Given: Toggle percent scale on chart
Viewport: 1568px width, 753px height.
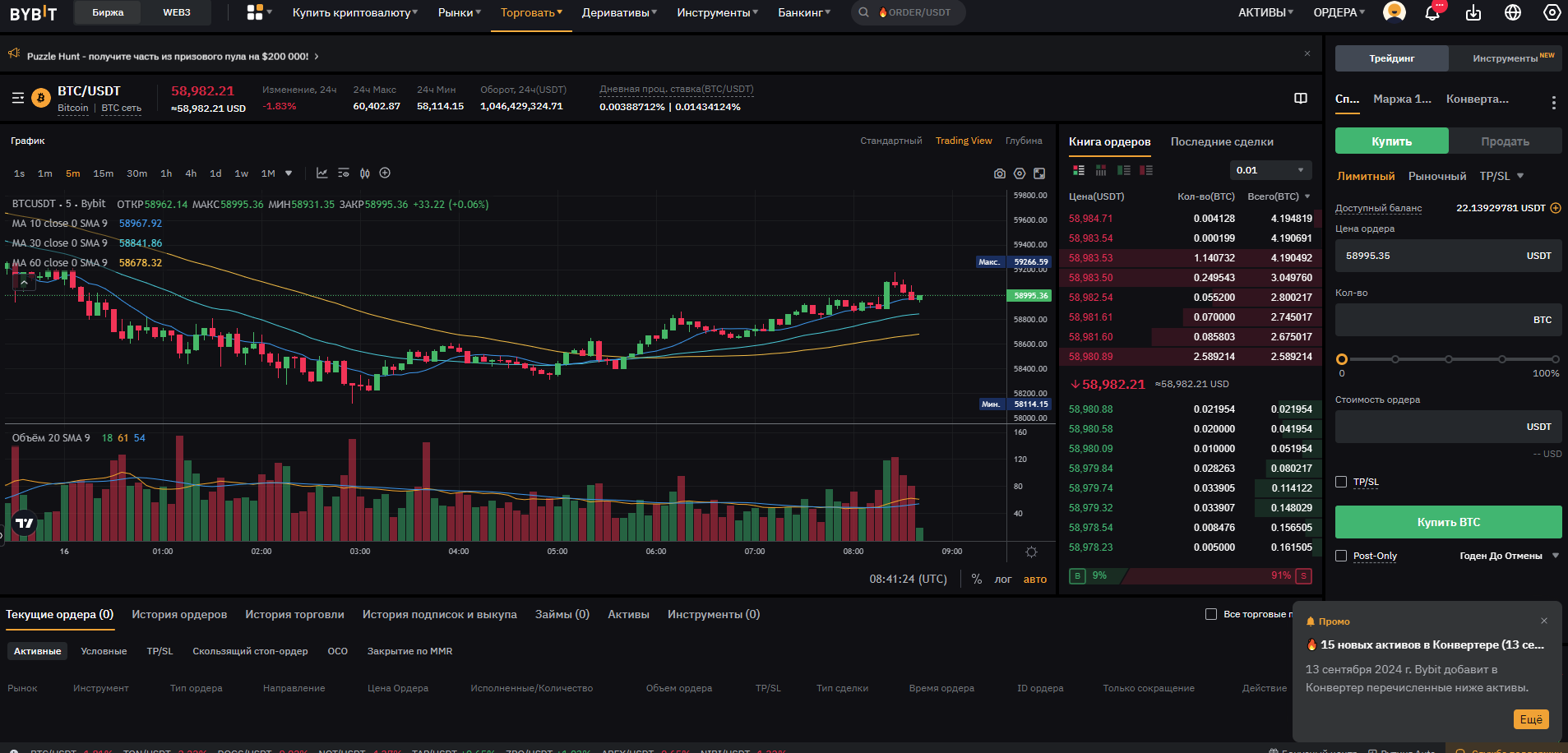Looking at the screenshot, I should (977, 579).
